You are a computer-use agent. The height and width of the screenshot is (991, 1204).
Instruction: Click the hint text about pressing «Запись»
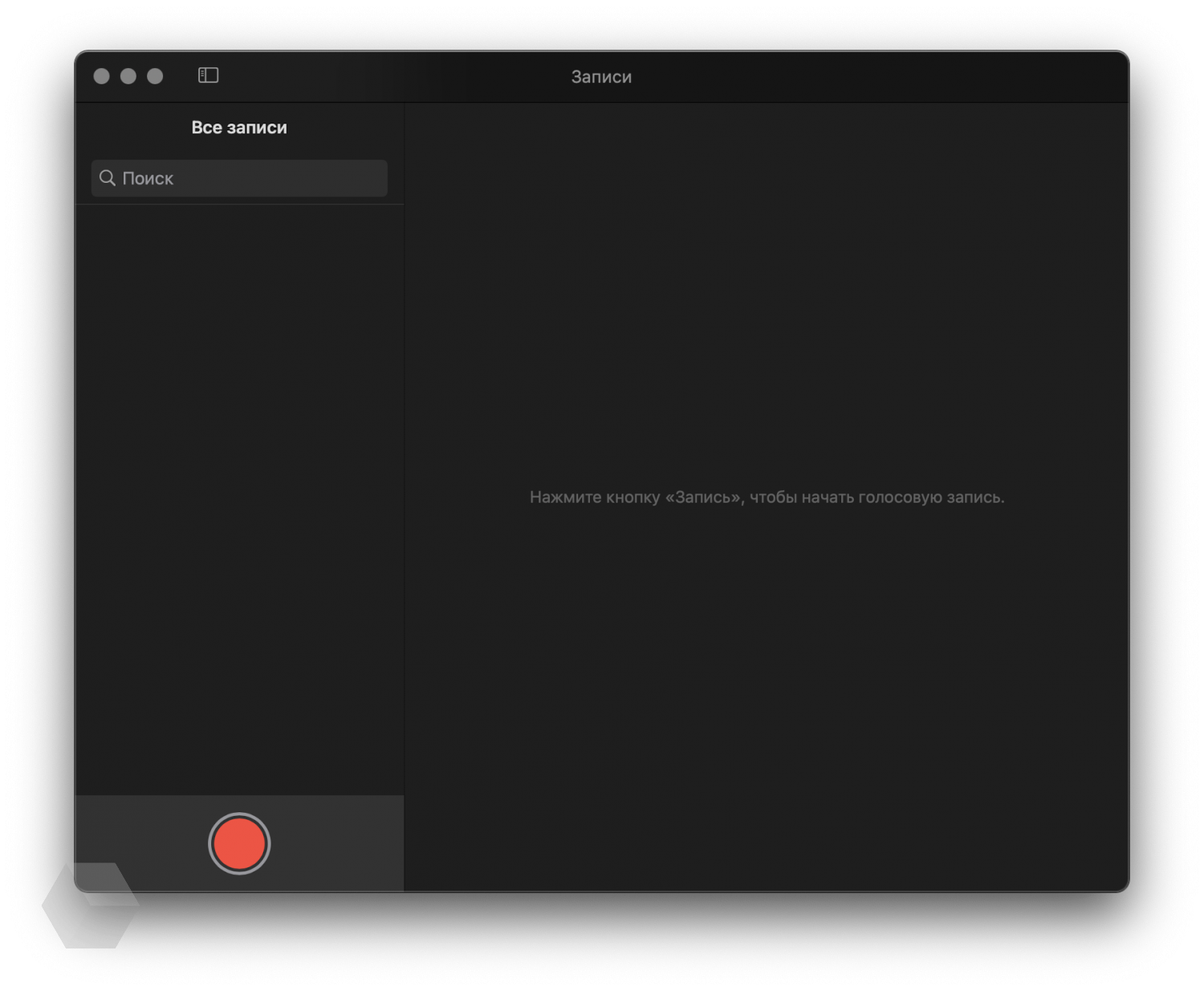tap(767, 498)
